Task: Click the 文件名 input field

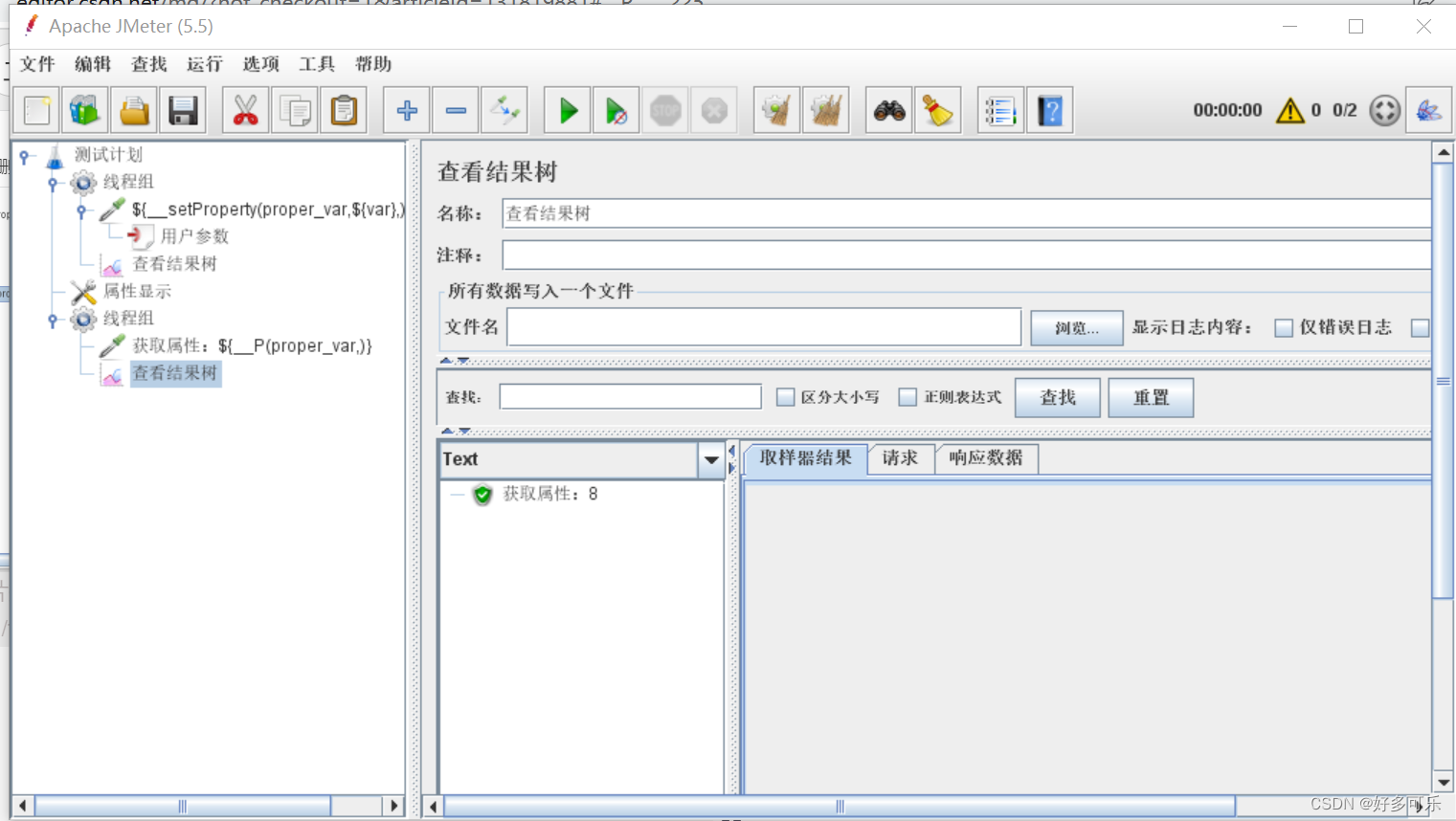Action: pyautogui.click(x=764, y=327)
